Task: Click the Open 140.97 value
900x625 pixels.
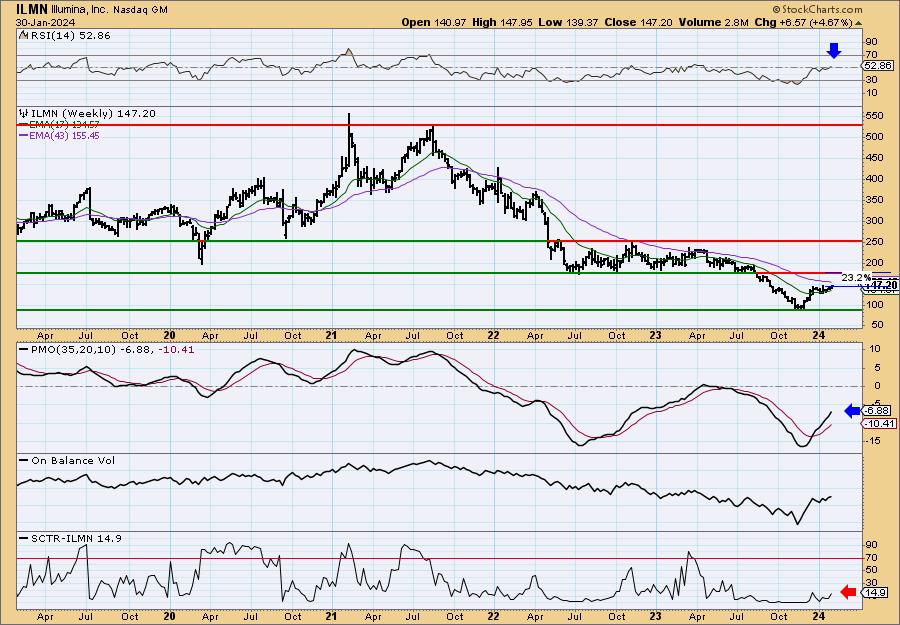Action: click(x=435, y=22)
